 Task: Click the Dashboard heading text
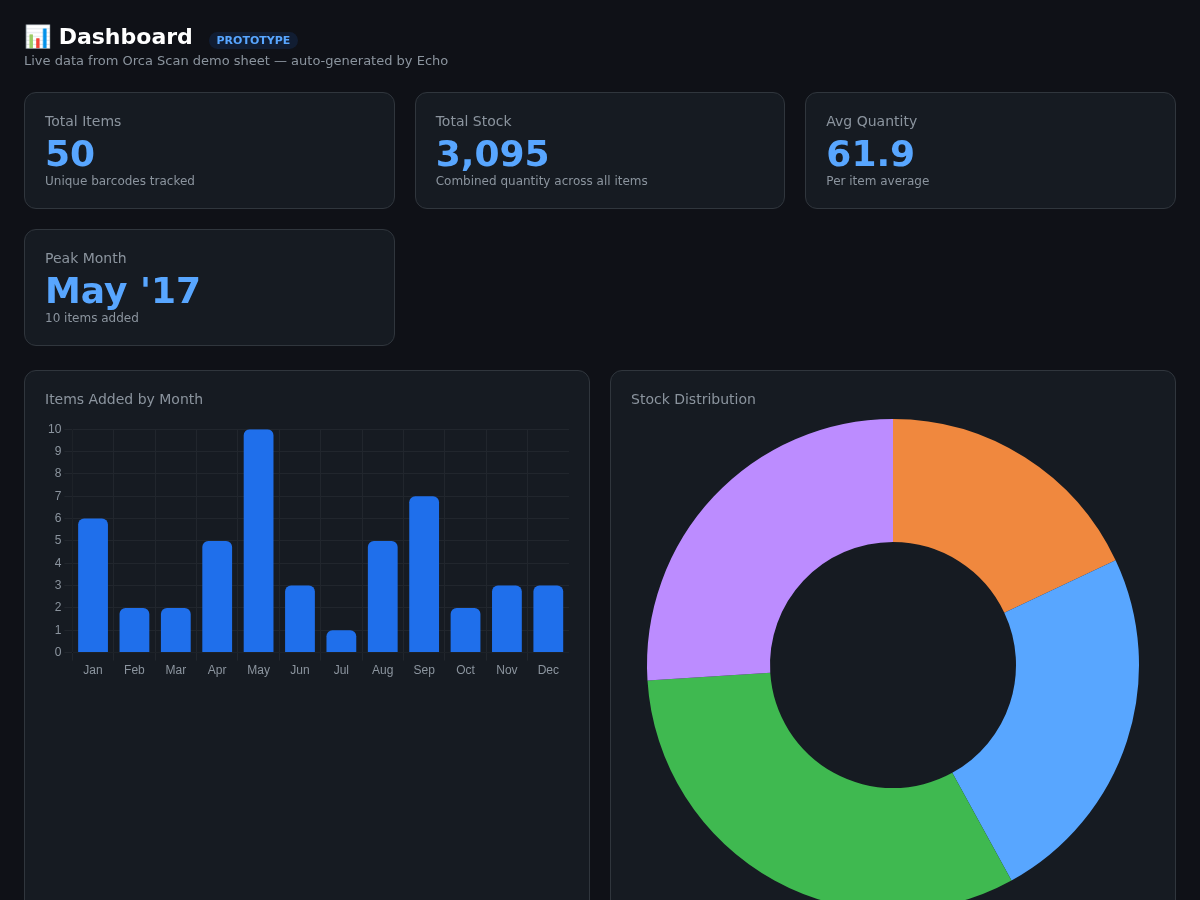[x=126, y=37]
